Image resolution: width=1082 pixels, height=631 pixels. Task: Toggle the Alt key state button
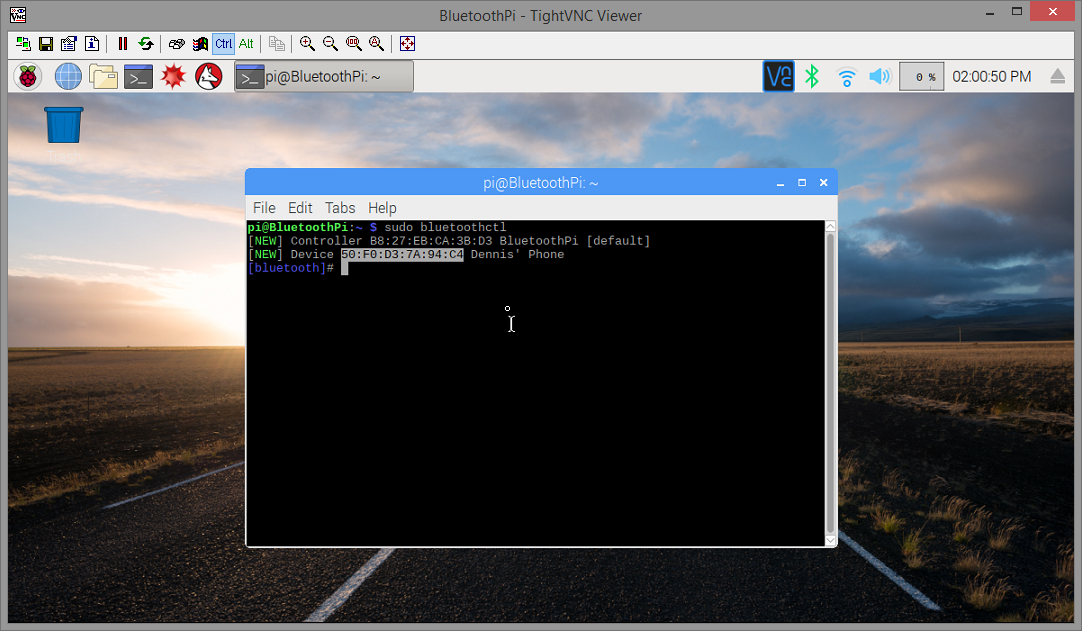point(246,43)
